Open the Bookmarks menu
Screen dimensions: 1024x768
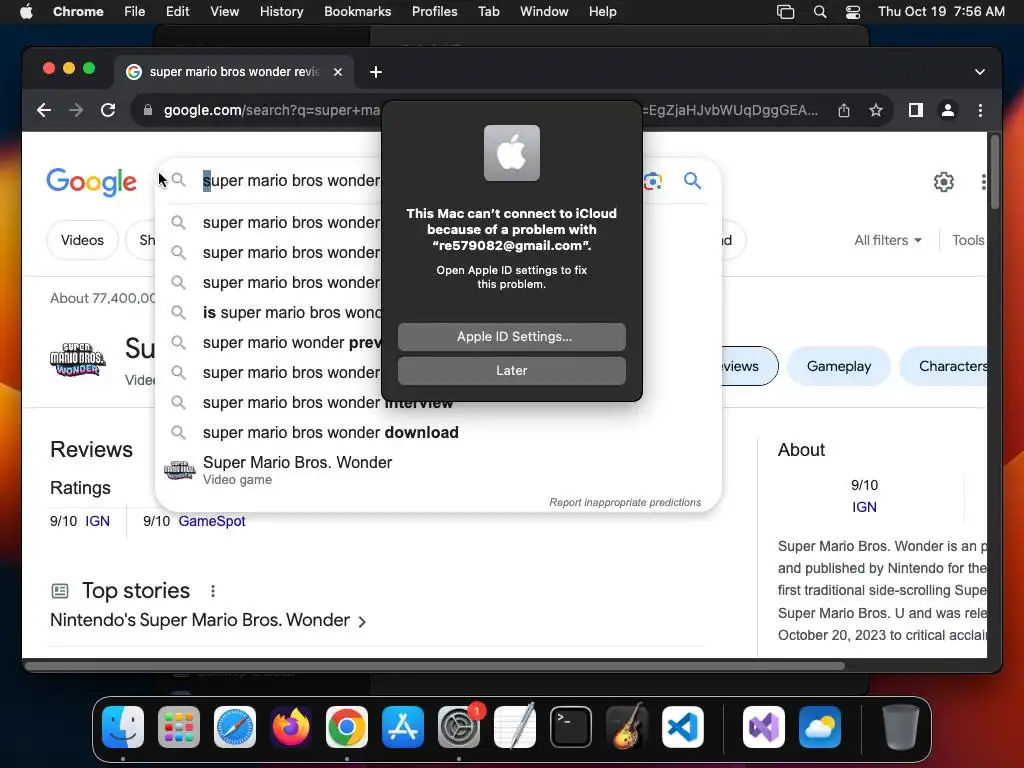357,11
